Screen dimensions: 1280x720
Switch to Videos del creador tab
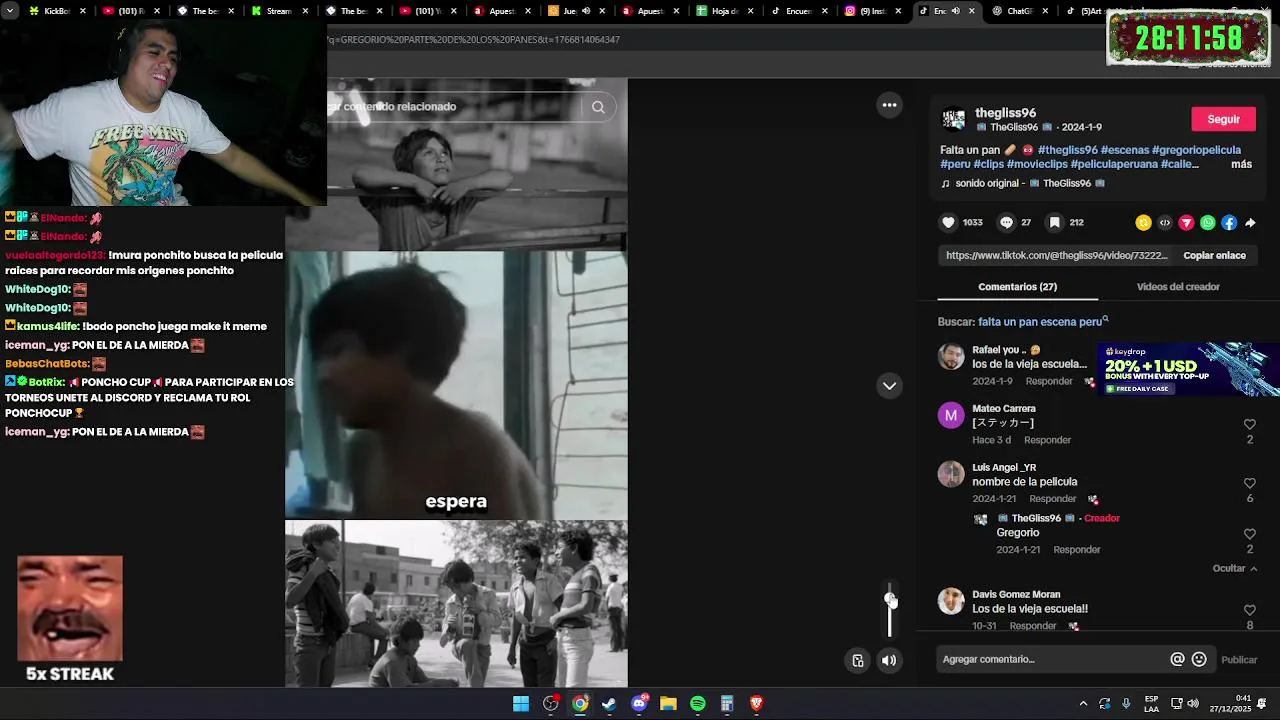[1178, 287]
